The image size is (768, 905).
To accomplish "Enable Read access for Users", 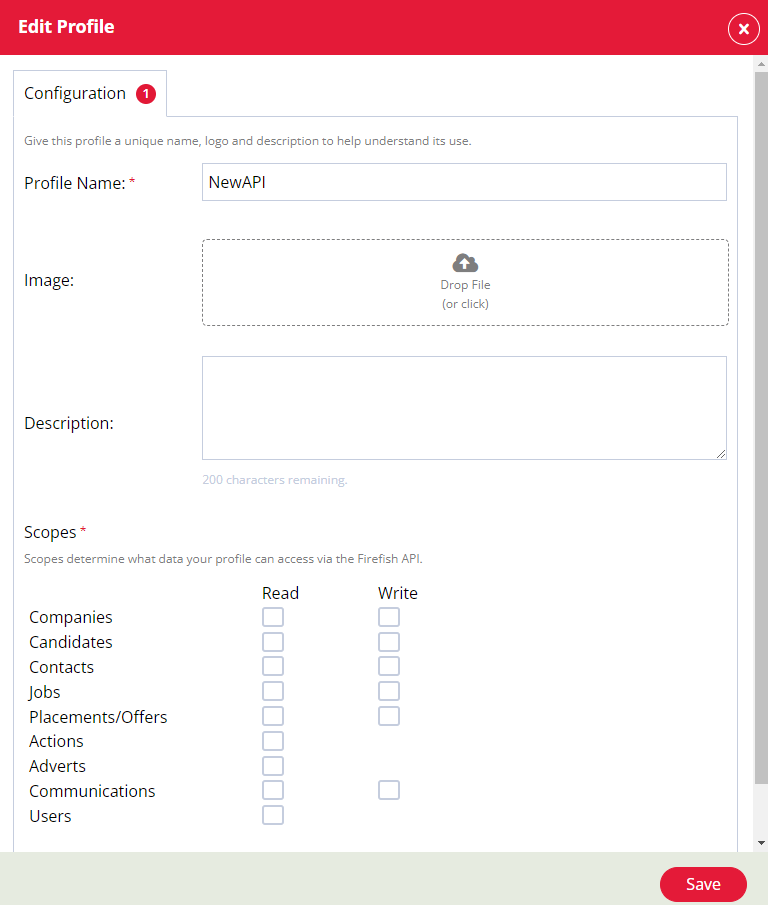I will 273,814.
